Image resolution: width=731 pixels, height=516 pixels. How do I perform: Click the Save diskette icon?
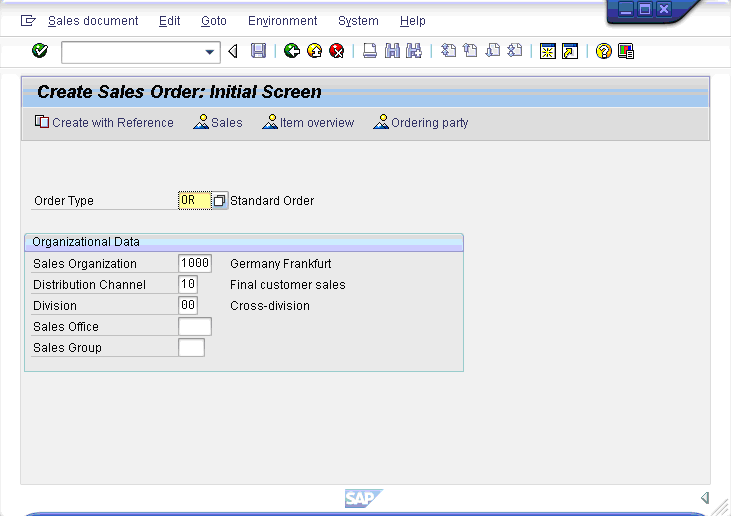(x=259, y=51)
